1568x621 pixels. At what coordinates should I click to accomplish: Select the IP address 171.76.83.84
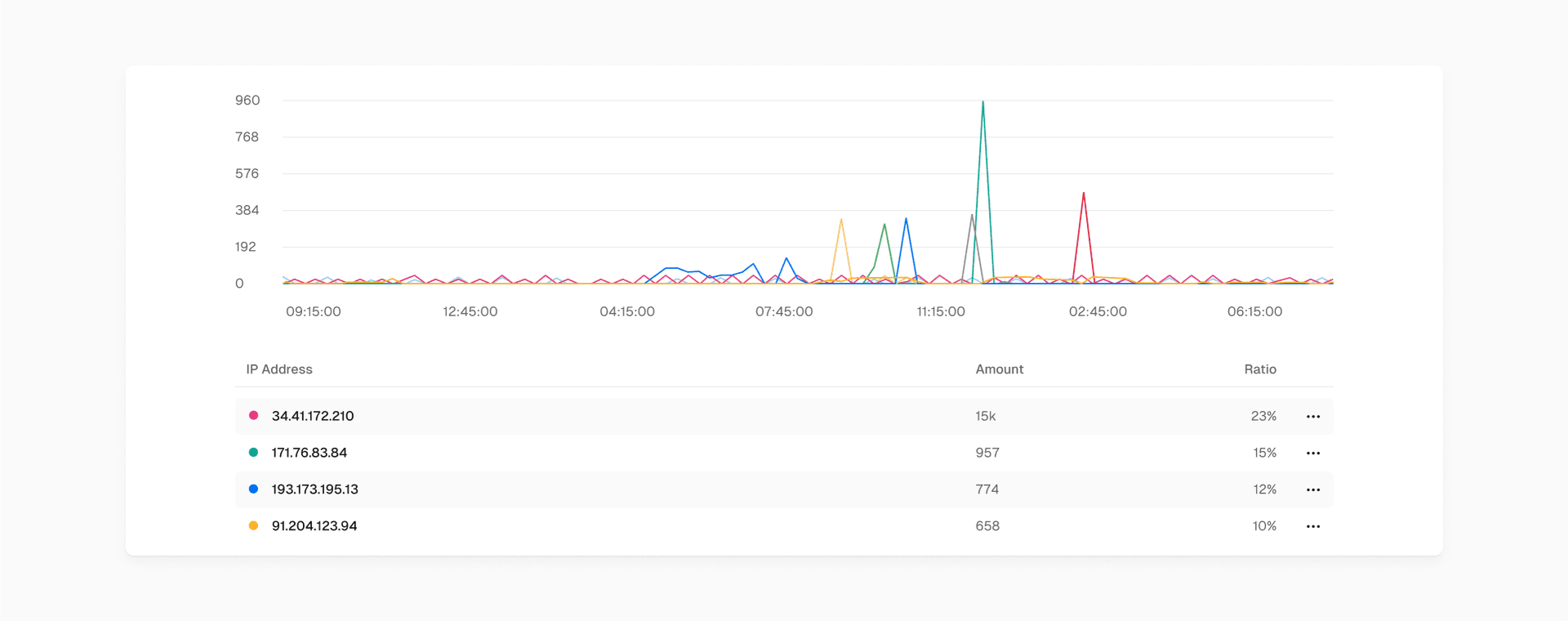coord(310,453)
